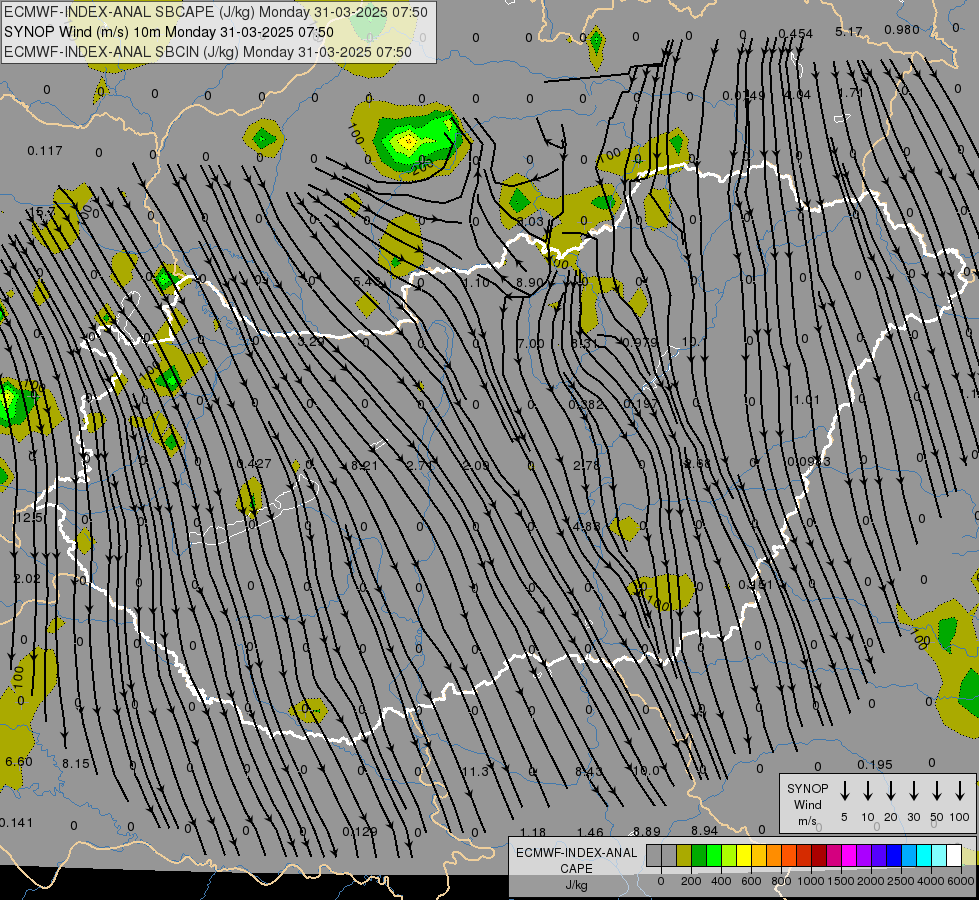The image size is (979, 900).
Task: Click the wind arrow above the 50 m/s label
Action: pyautogui.click(x=937, y=791)
